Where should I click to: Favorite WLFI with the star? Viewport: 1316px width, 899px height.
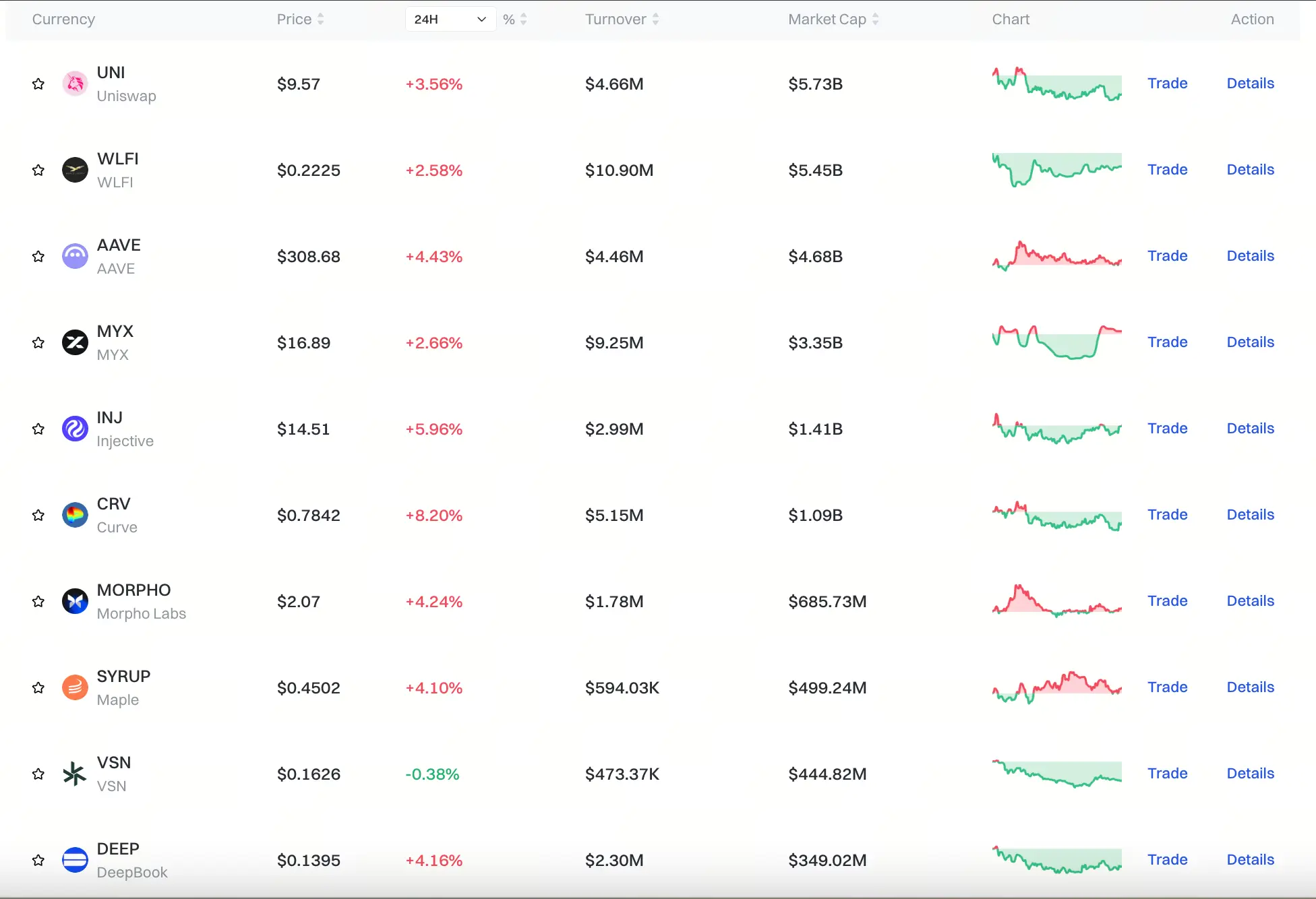(38, 170)
